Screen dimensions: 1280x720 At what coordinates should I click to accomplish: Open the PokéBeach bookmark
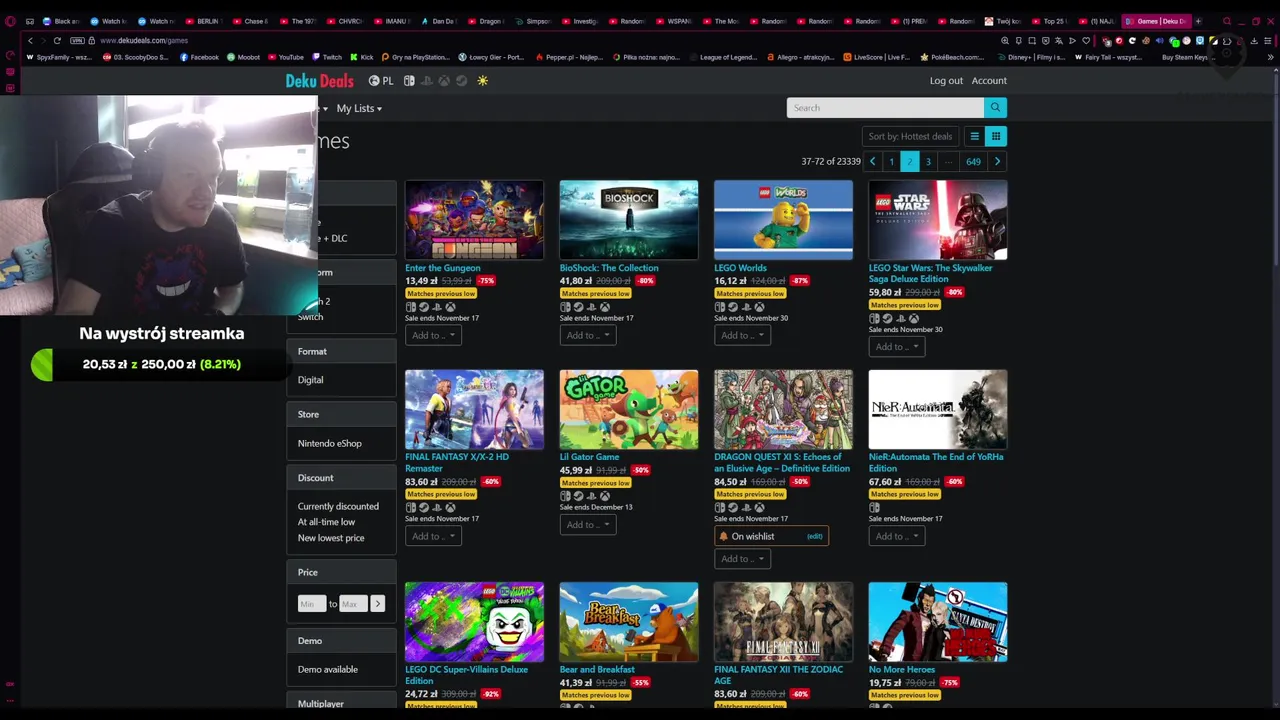(x=951, y=57)
